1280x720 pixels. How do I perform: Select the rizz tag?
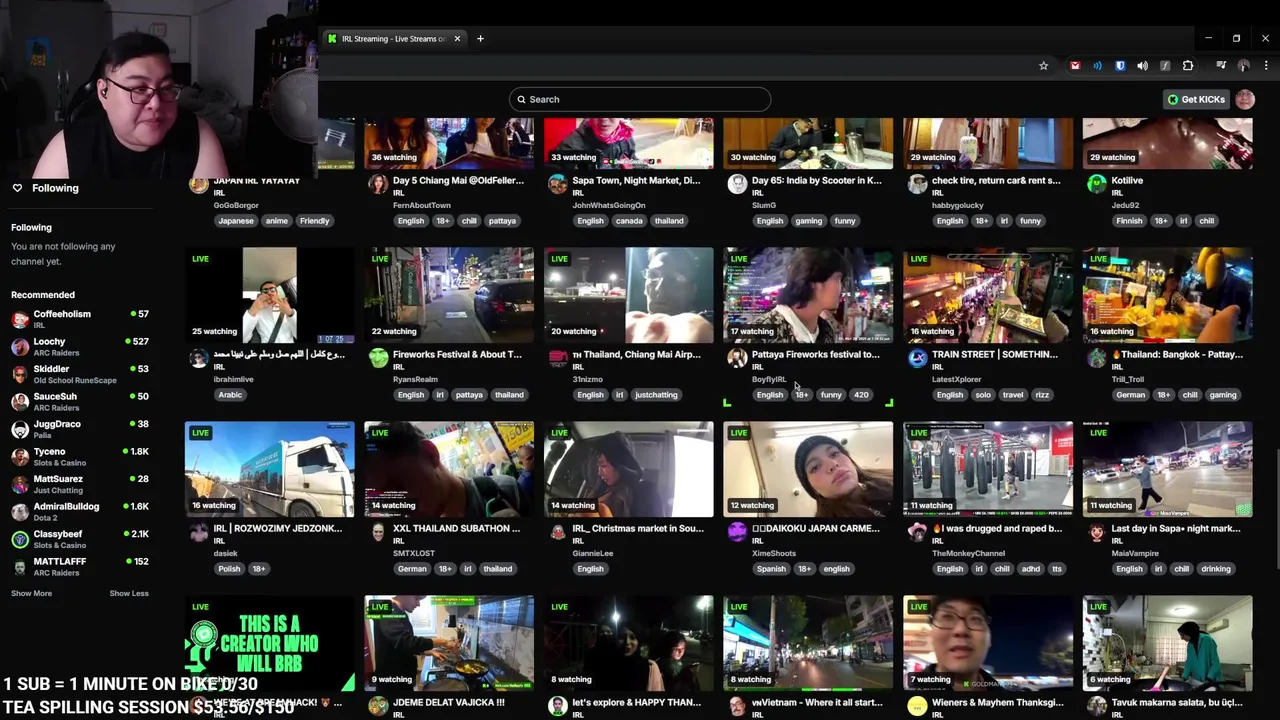1042,395
